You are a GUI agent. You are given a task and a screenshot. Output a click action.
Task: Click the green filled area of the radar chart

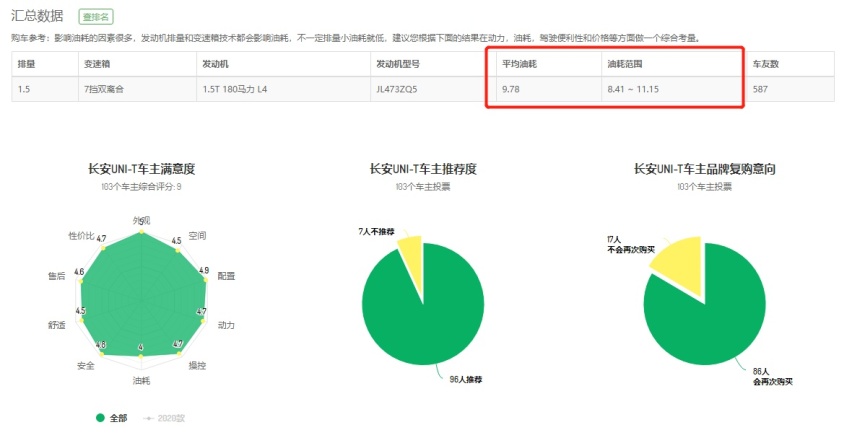coord(141,296)
